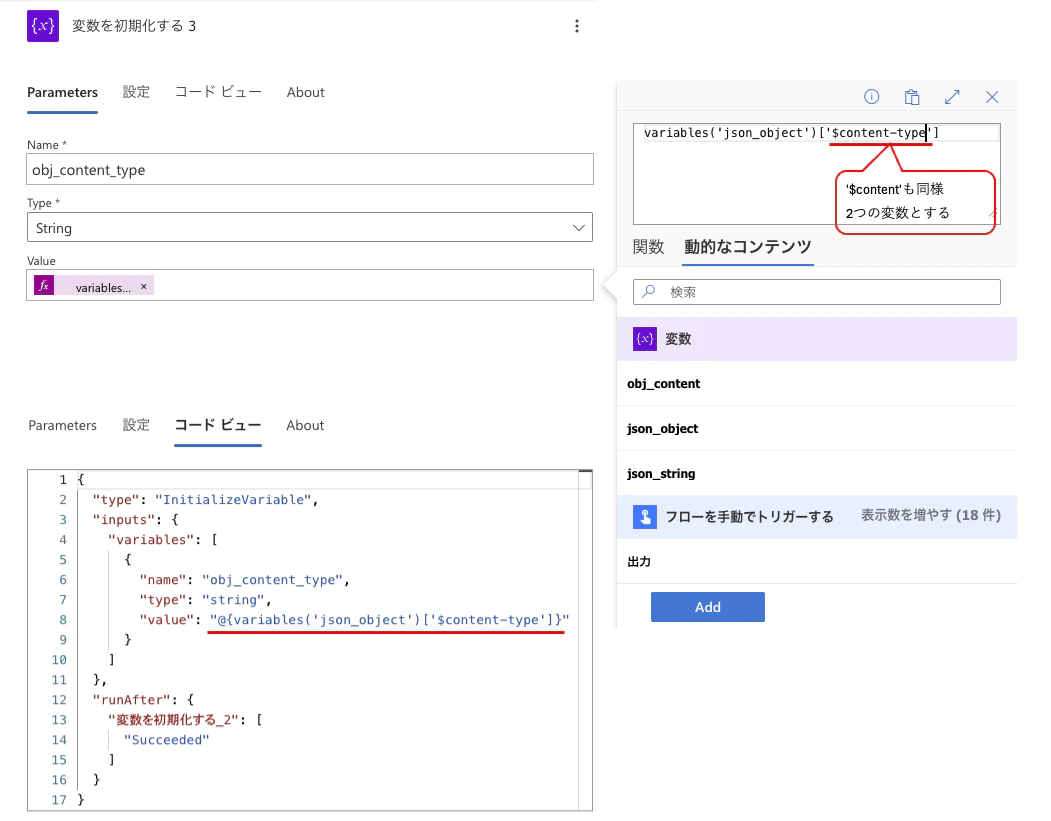Screen dimensions: 1051x821
Task: Select the 動的なコンテンツ tab
Action: coord(747,247)
